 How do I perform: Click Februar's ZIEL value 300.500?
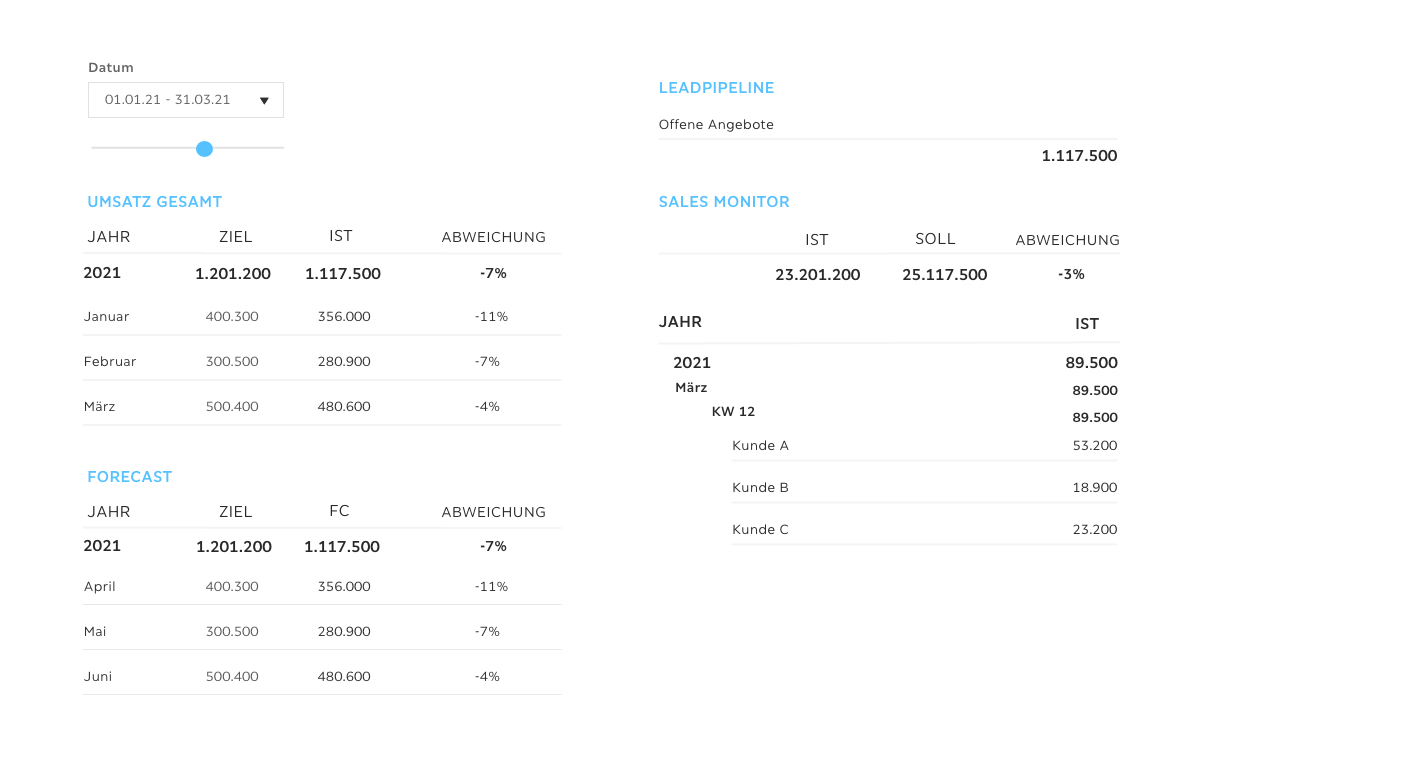coord(232,362)
